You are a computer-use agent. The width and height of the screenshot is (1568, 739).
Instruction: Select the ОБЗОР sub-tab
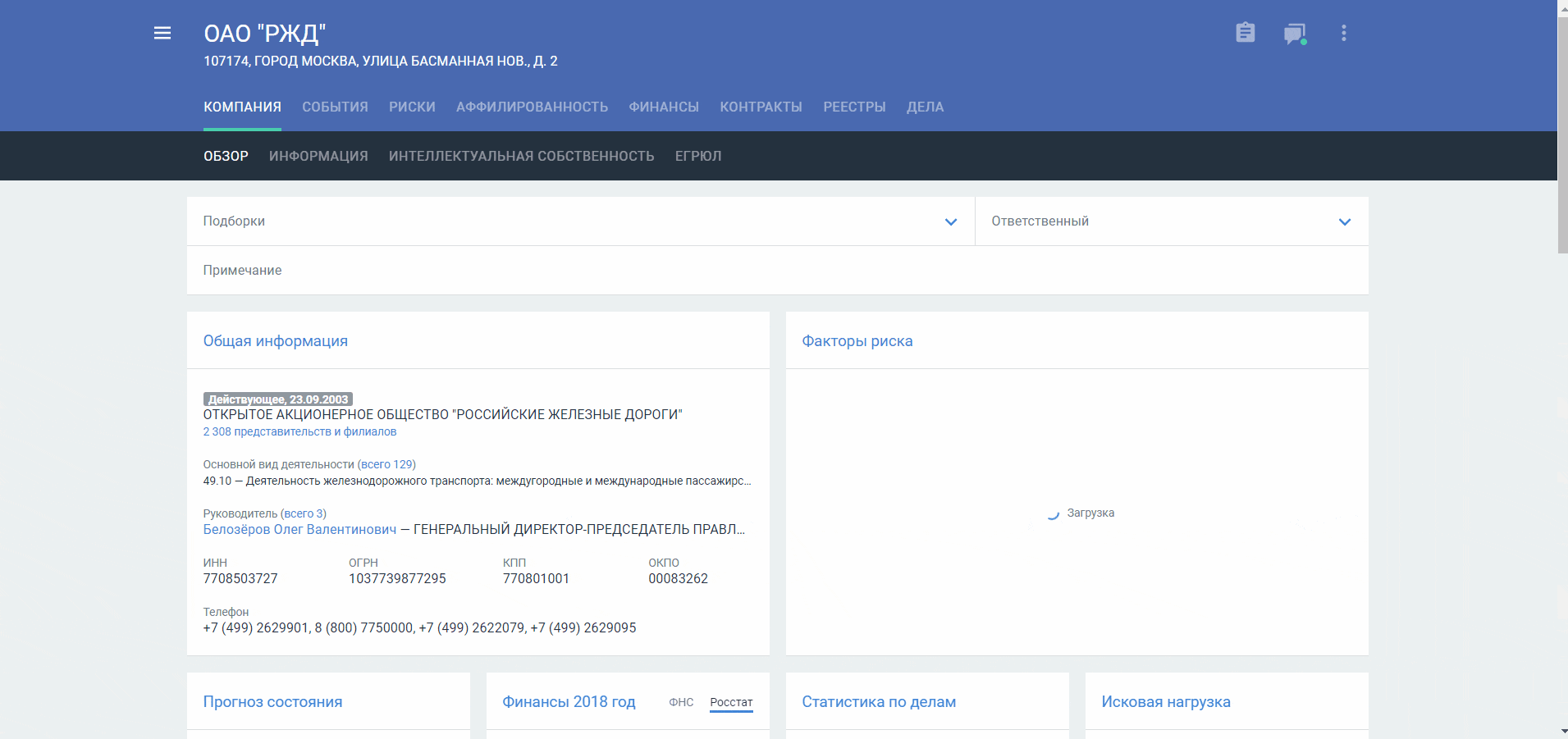pyautogui.click(x=226, y=156)
